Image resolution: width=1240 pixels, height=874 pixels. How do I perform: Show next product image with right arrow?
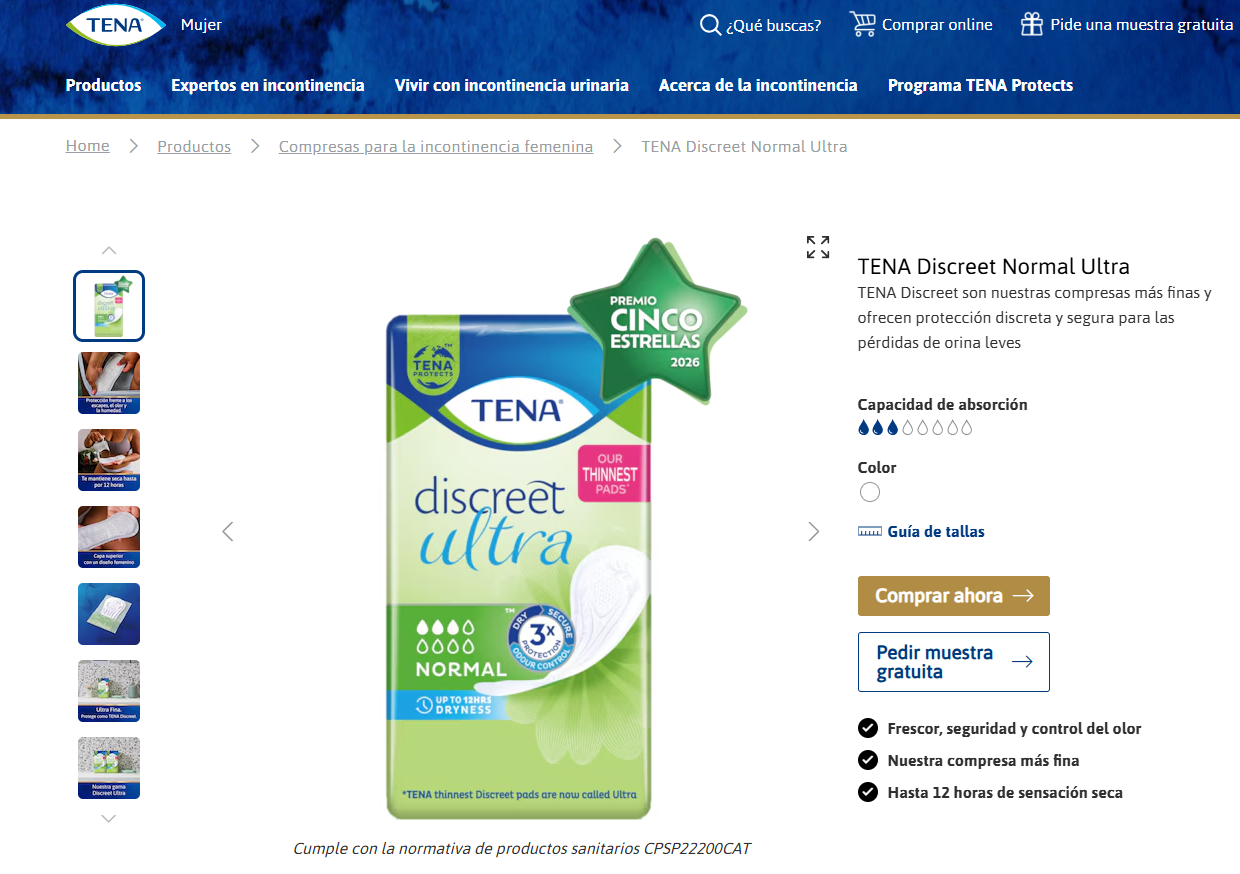click(813, 532)
